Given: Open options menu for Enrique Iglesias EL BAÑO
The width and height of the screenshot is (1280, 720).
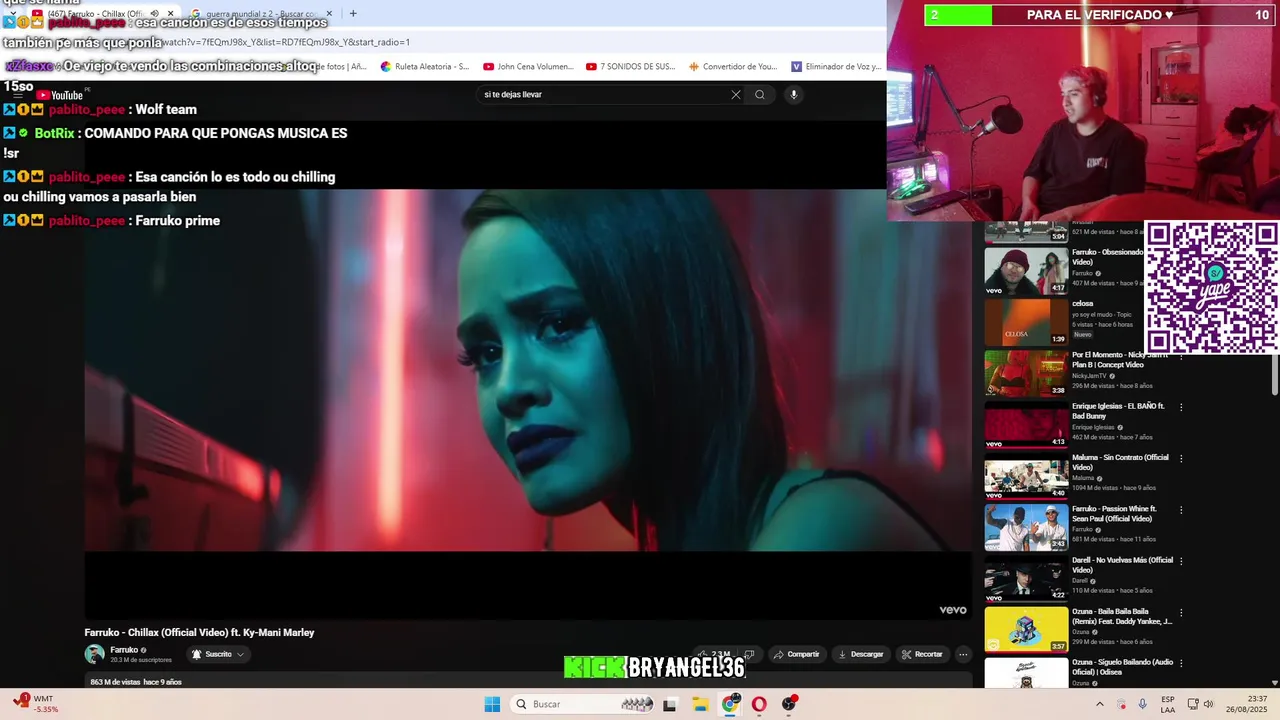Looking at the screenshot, I should tap(1181, 407).
